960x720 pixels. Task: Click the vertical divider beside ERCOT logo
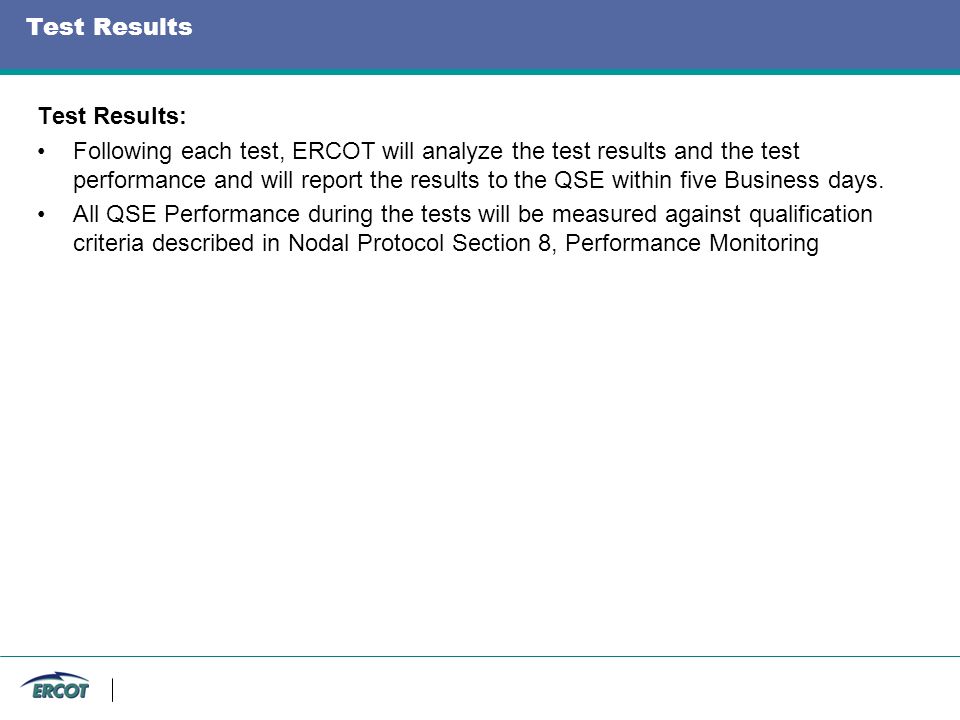pos(113,690)
